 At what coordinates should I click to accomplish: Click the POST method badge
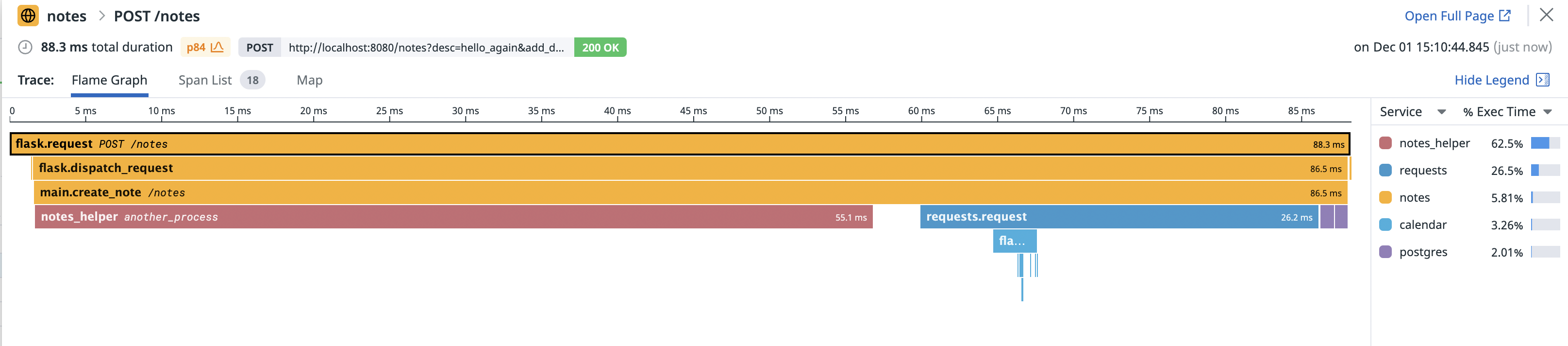pyautogui.click(x=259, y=47)
